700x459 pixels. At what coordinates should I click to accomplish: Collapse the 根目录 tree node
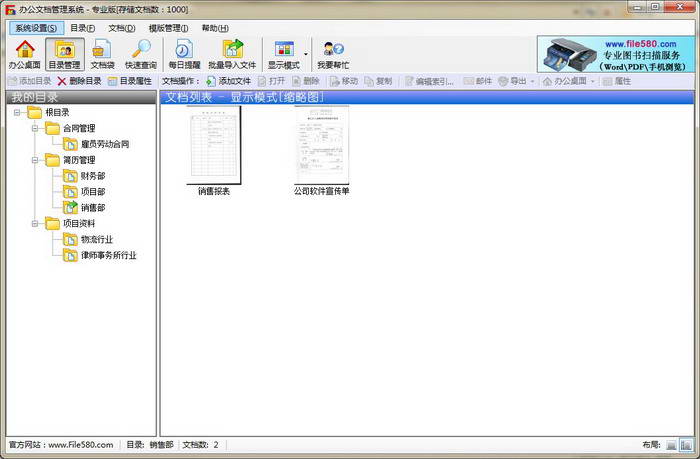(17, 113)
